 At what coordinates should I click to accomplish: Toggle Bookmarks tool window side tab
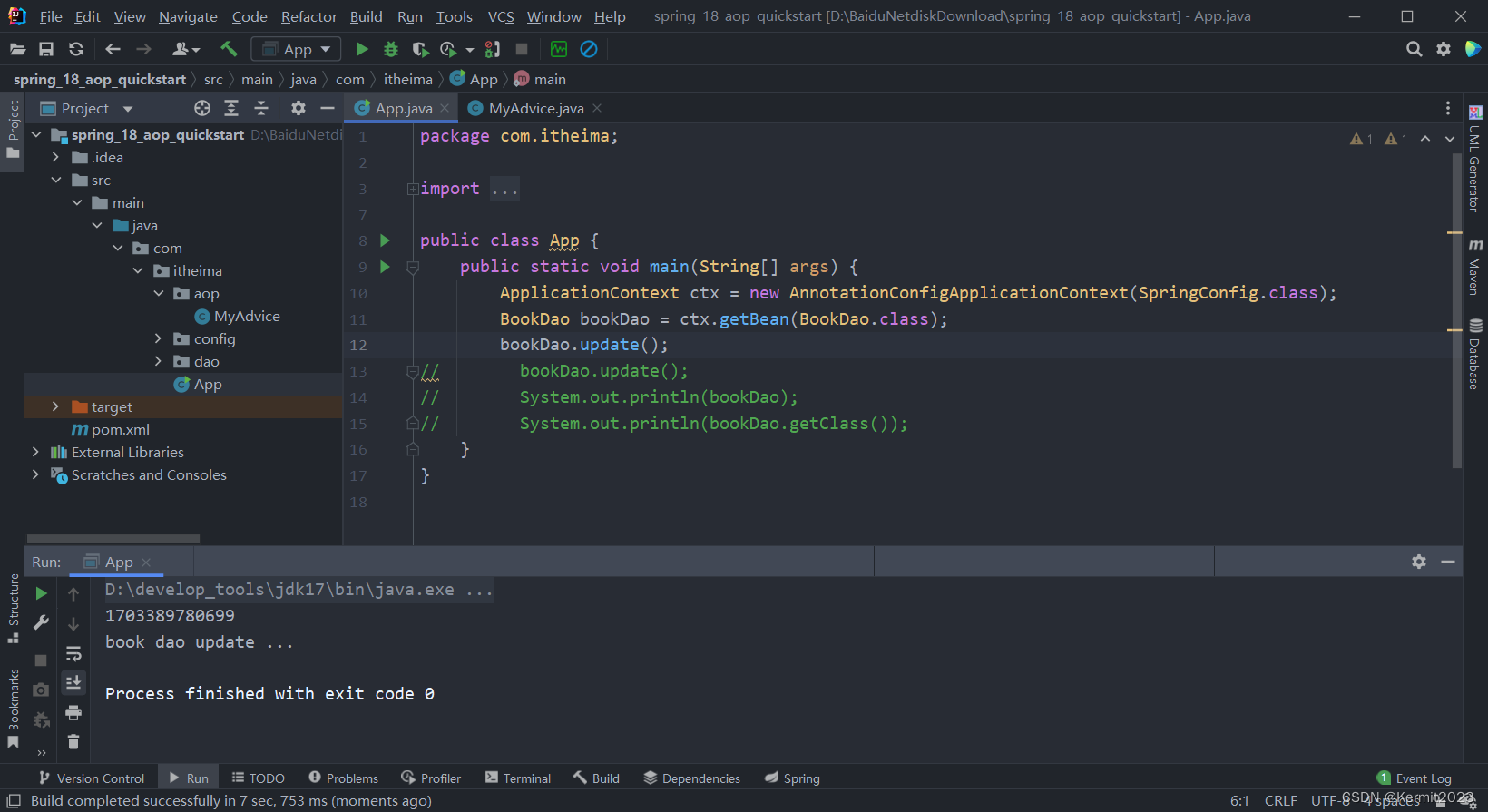(13, 709)
